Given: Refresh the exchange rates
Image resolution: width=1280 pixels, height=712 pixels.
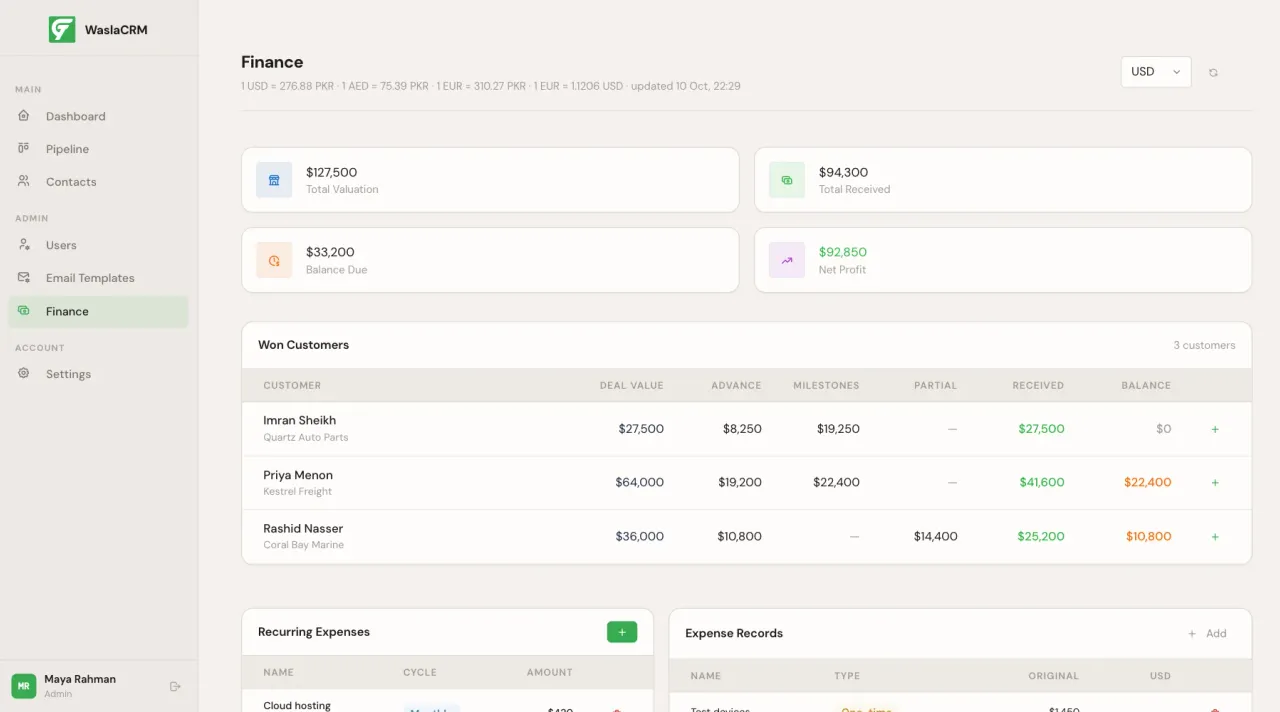Looking at the screenshot, I should [1213, 72].
